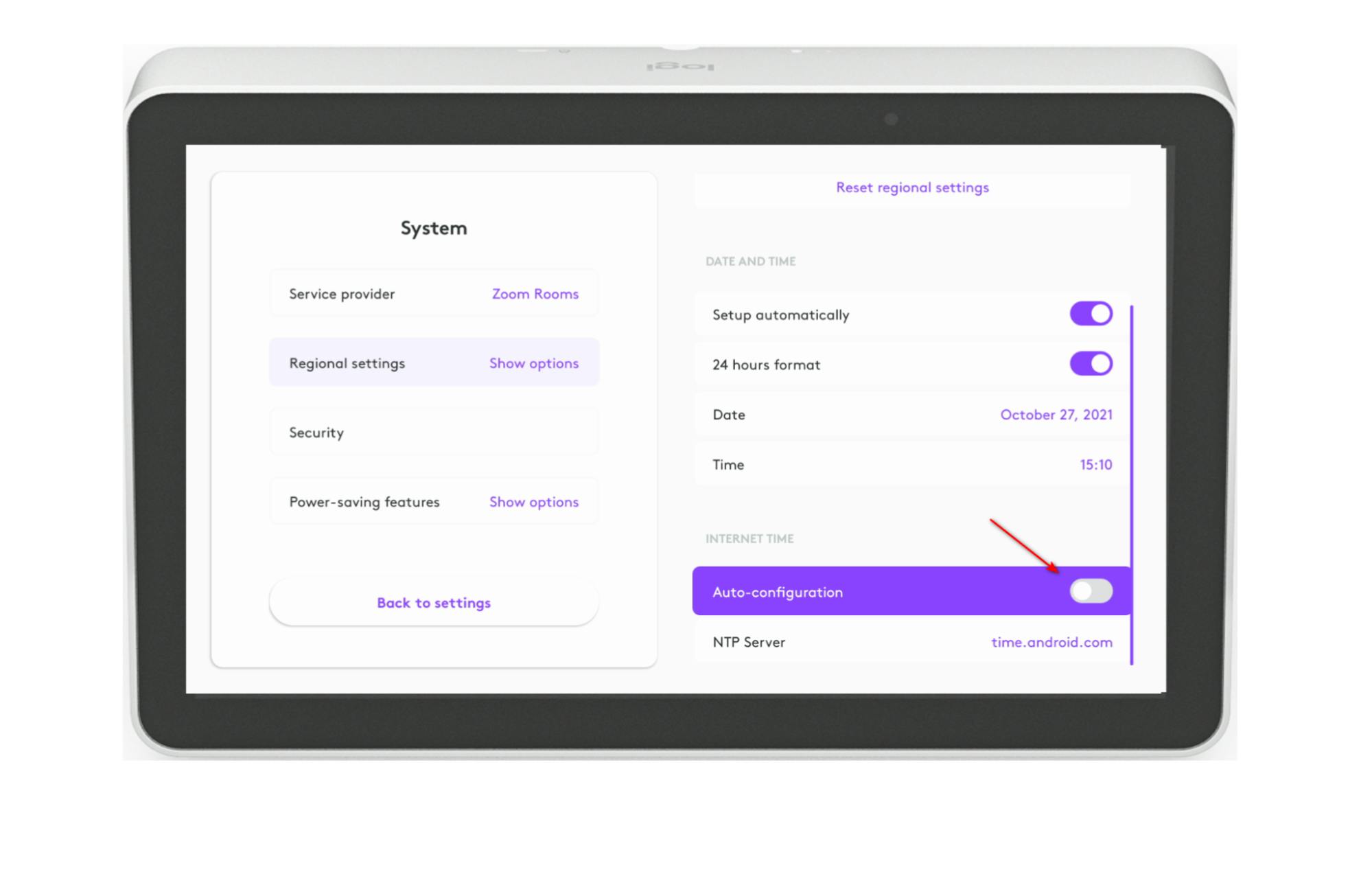Click the NTP Server row label
This screenshot has width=1372, height=872.
pos(749,643)
